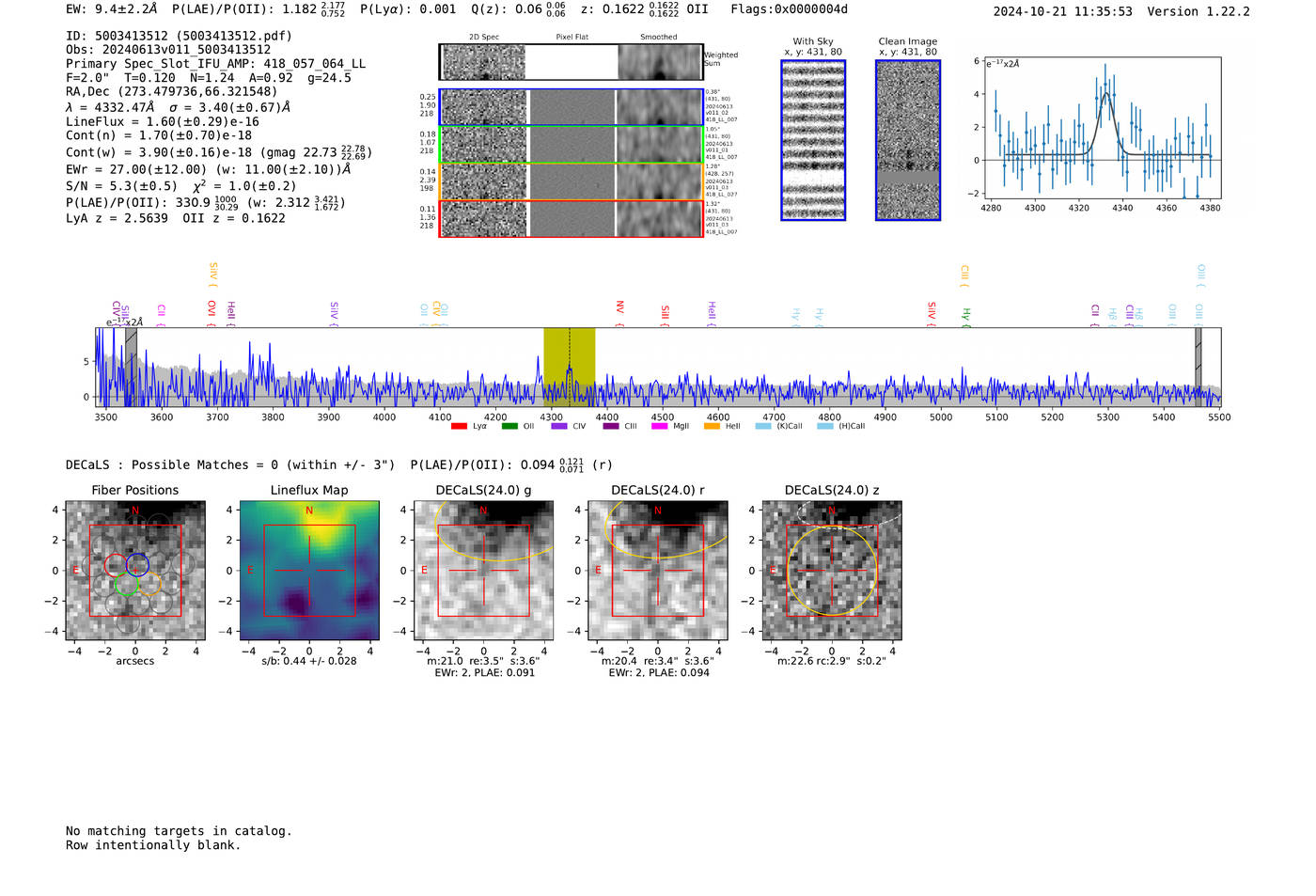The width and height of the screenshot is (1316, 896).
Task: Click the blue fiber circle in Fiber Positions
Action: click(x=137, y=565)
